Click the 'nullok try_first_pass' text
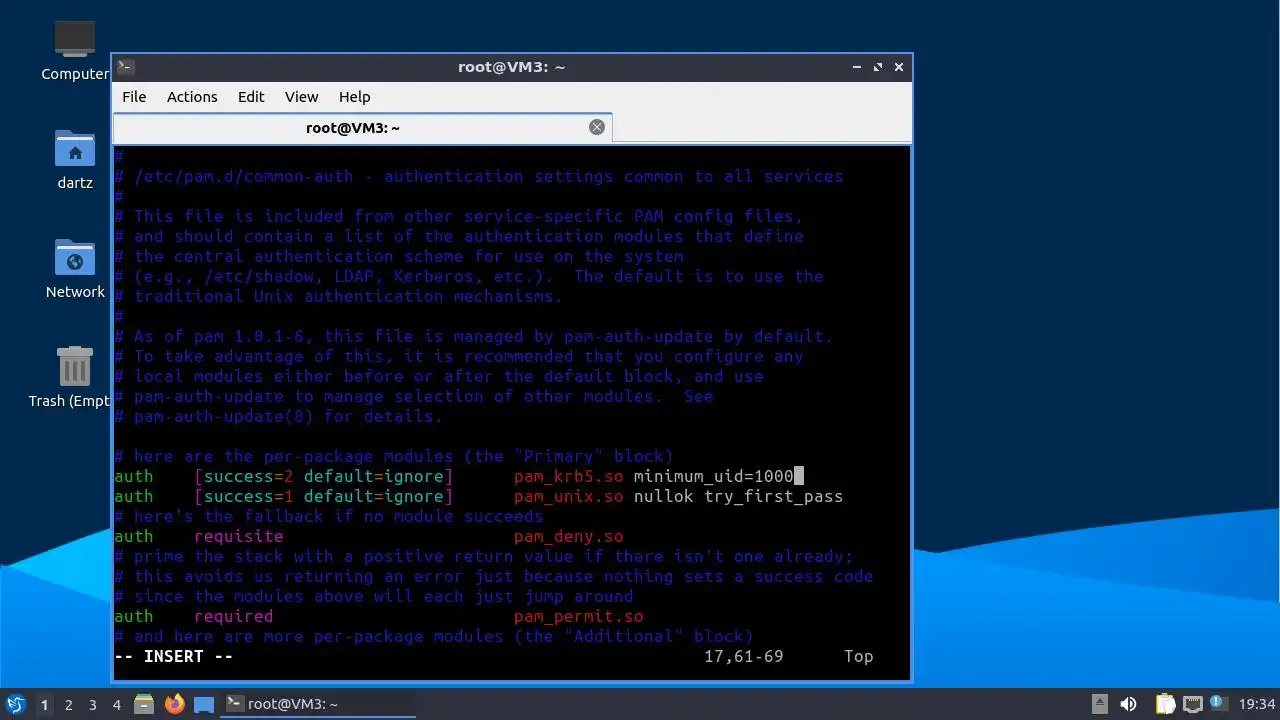The height and width of the screenshot is (720, 1280). (739, 496)
